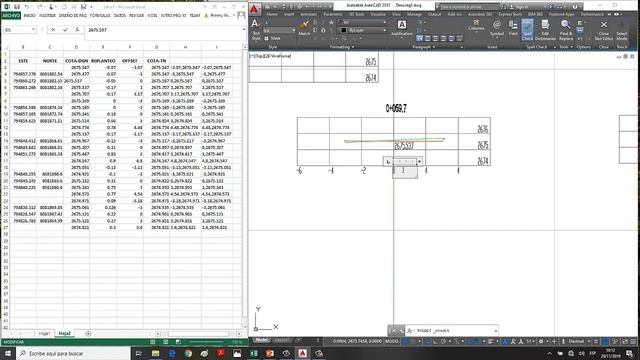Toggle ortho mode in AutoCAD status bar
640x360 pixels.
coord(435,341)
